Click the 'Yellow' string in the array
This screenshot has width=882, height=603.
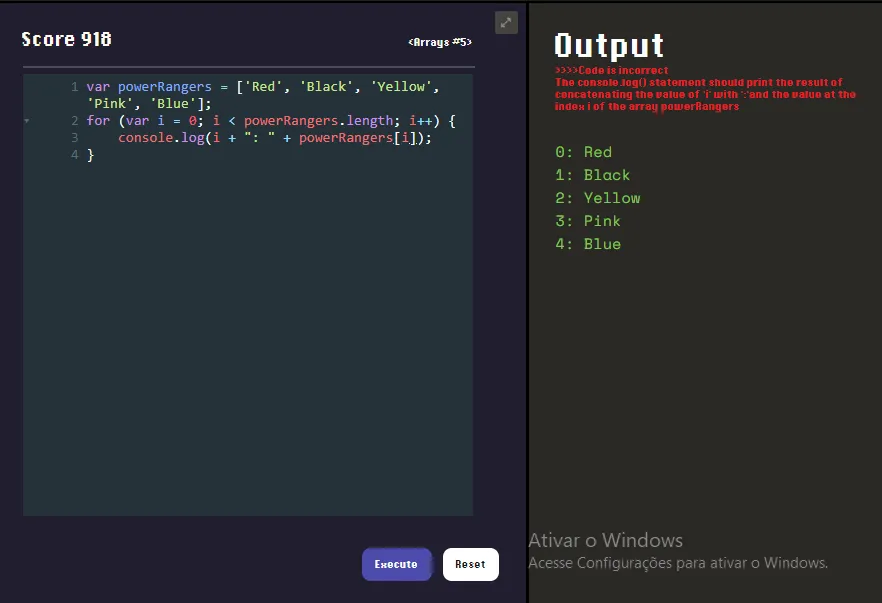pos(402,87)
